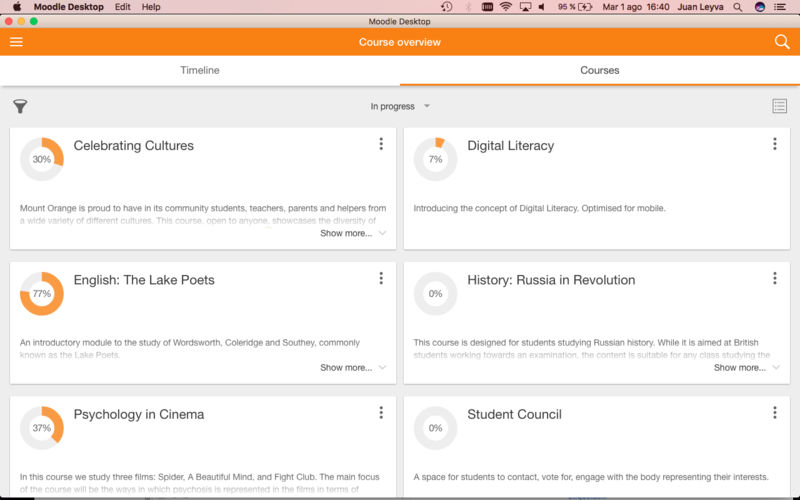Click the search magnifier in orange header
This screenshot has width=800, height=500.
tap(782, 42)
